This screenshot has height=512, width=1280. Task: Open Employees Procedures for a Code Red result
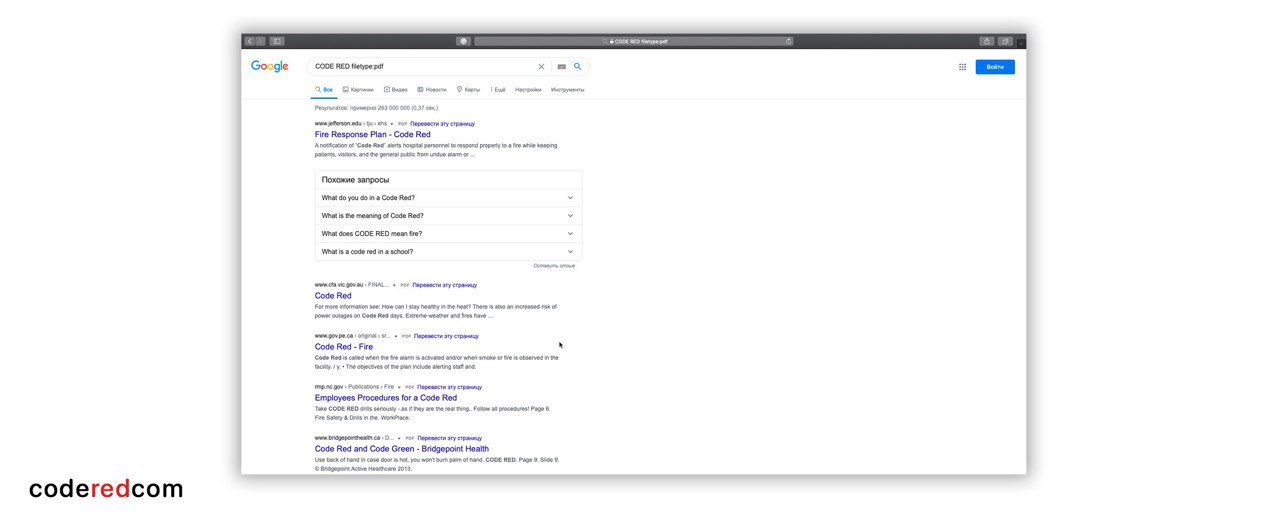(386, 398)
